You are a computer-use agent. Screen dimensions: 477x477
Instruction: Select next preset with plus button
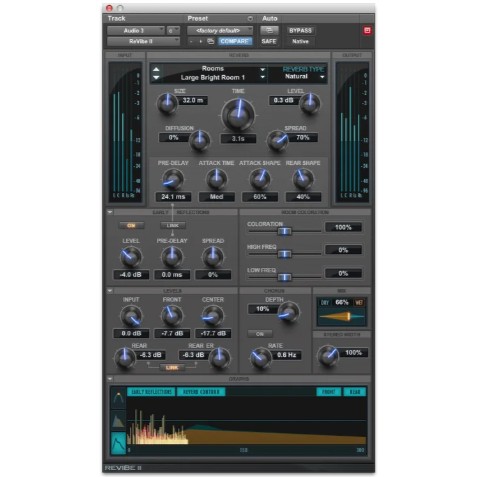click(200, 41)
